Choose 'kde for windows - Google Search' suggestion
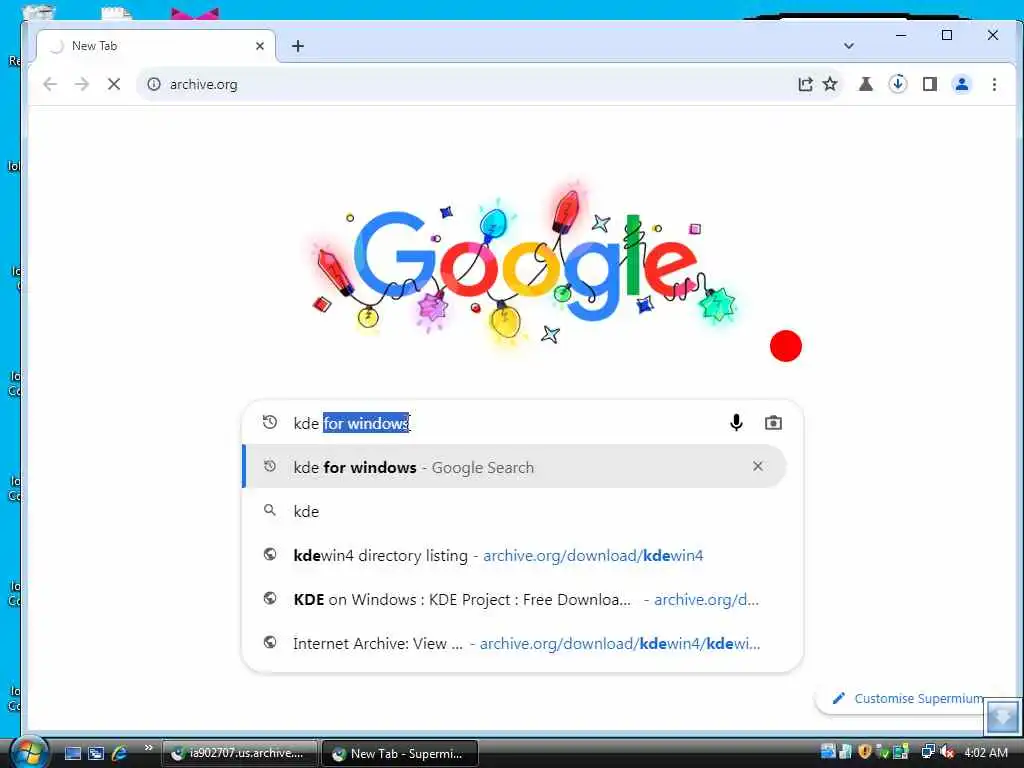 coord(515,466)
